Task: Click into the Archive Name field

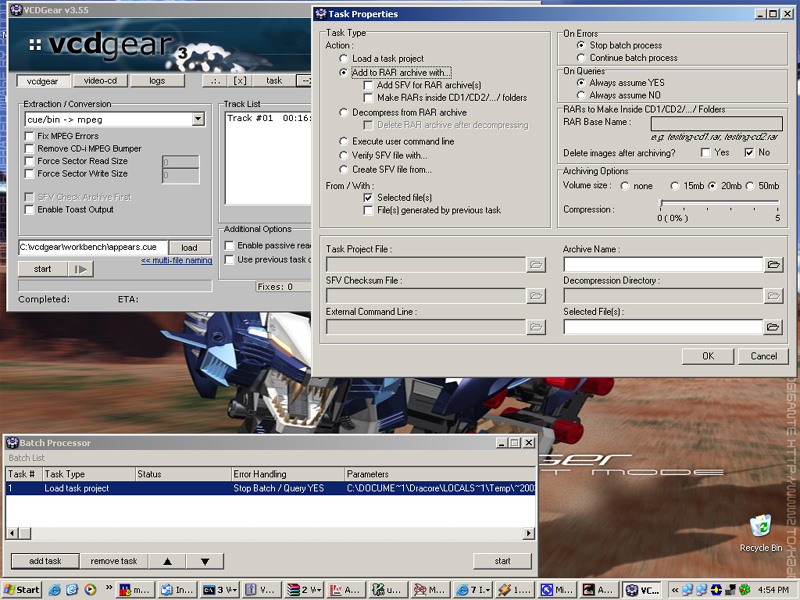Action: click(663, 264)
